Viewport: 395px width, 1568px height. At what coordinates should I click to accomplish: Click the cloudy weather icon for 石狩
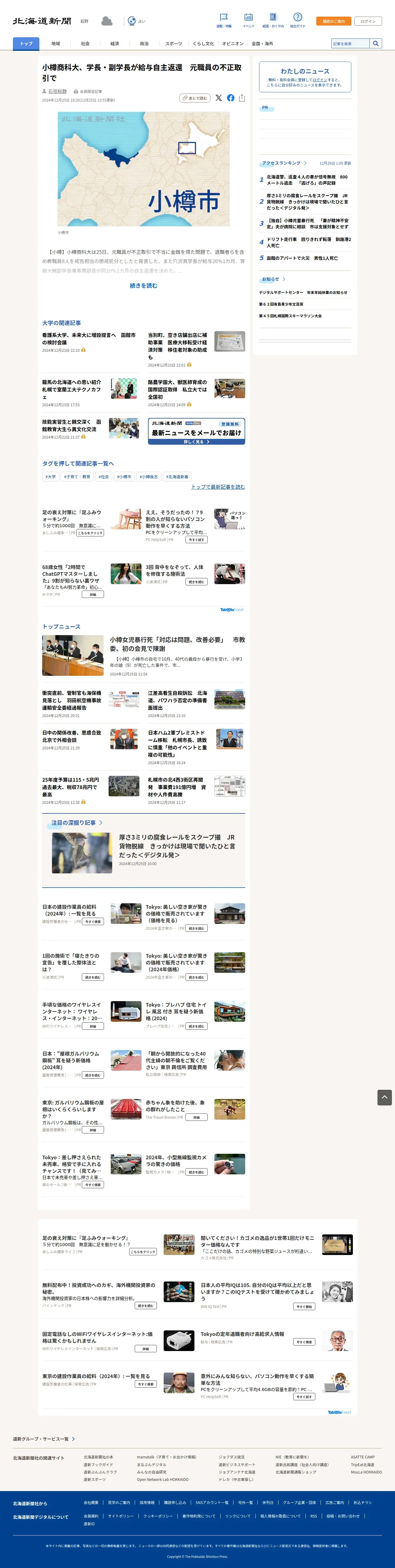point(106,21)
